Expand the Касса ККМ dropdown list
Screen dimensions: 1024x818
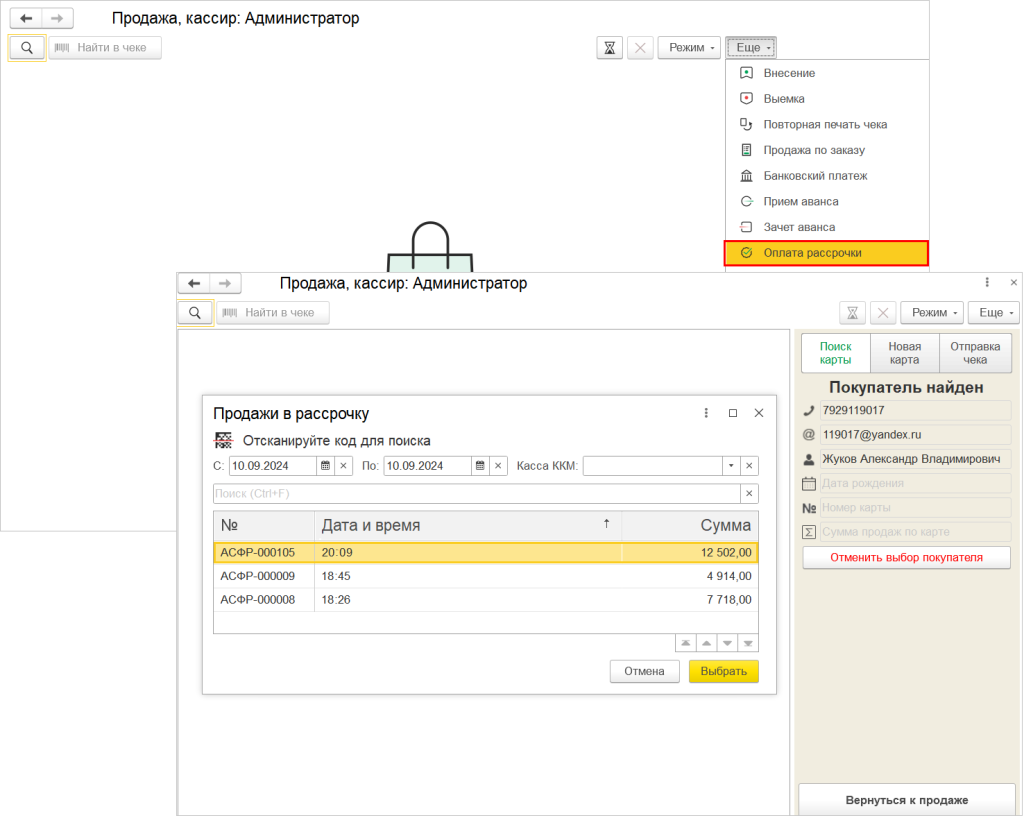[x=730, y=466]
